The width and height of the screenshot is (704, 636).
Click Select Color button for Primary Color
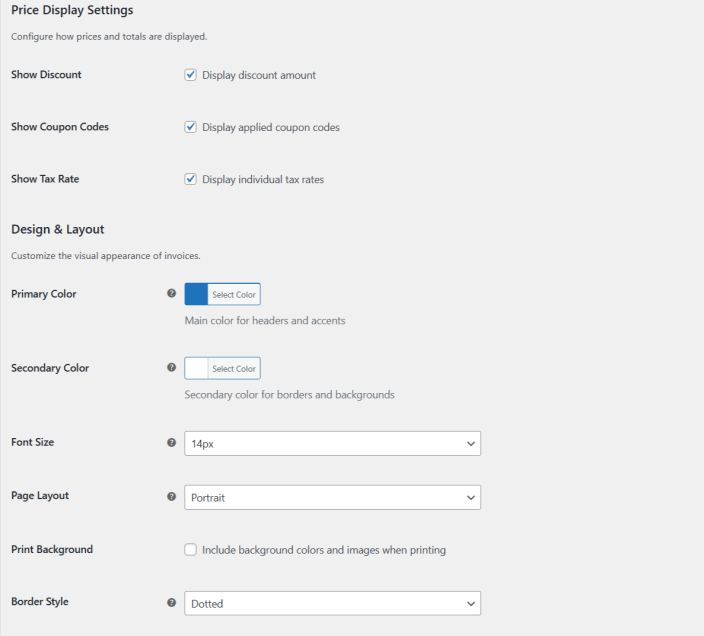click(234, 295)
